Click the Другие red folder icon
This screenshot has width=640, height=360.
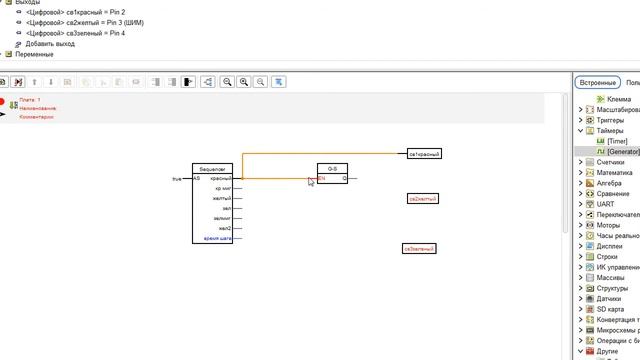[x=590, y=351]
